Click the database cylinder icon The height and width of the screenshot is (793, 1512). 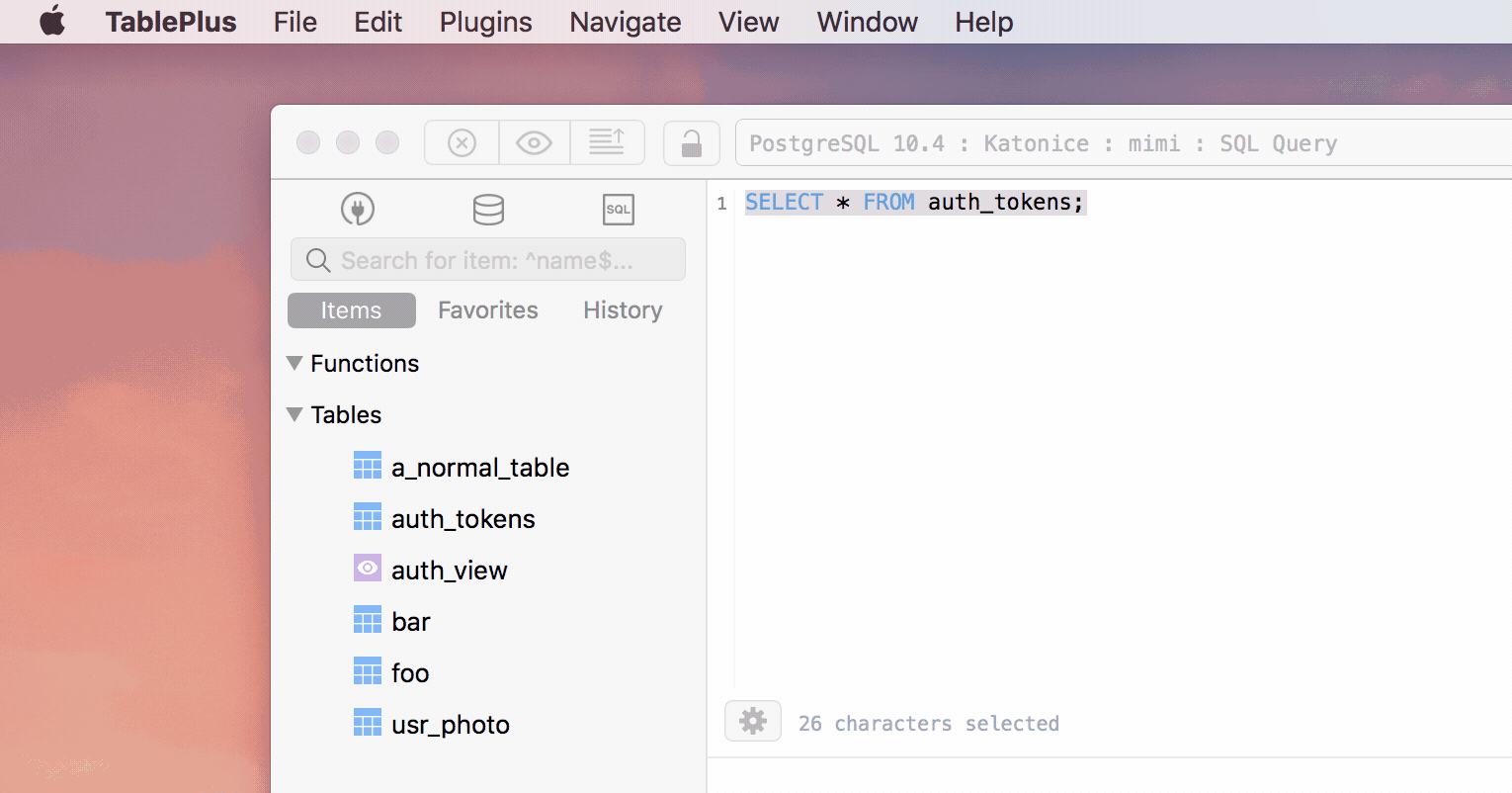click(488, 209)
